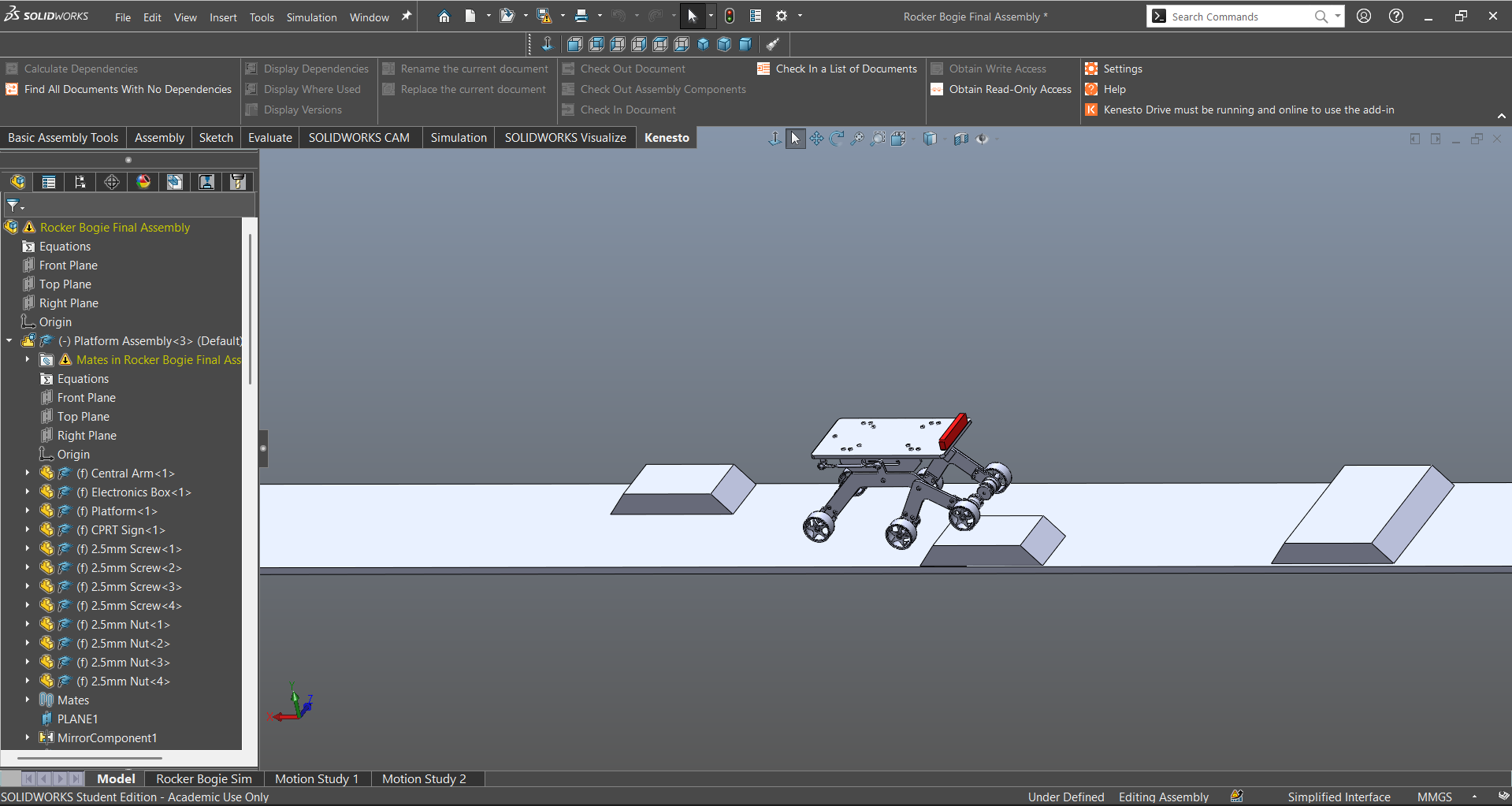
Task: Switch to the Evaluate ribbon tab
Action: (269, 137)
